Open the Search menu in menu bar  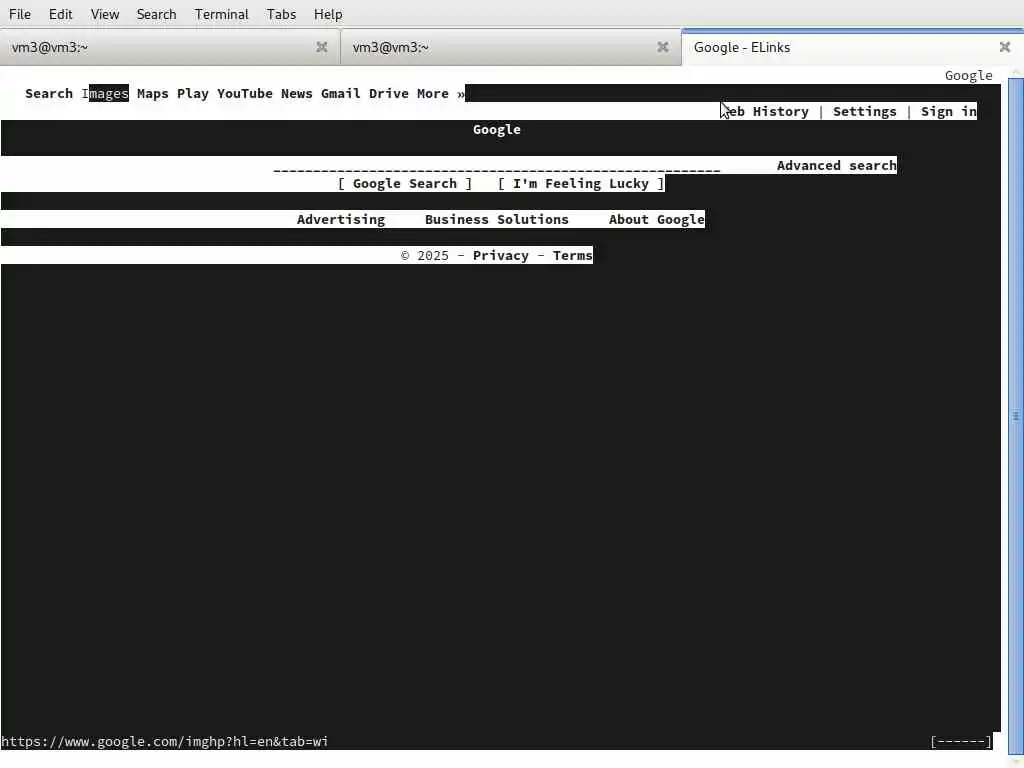coord(156,14)
